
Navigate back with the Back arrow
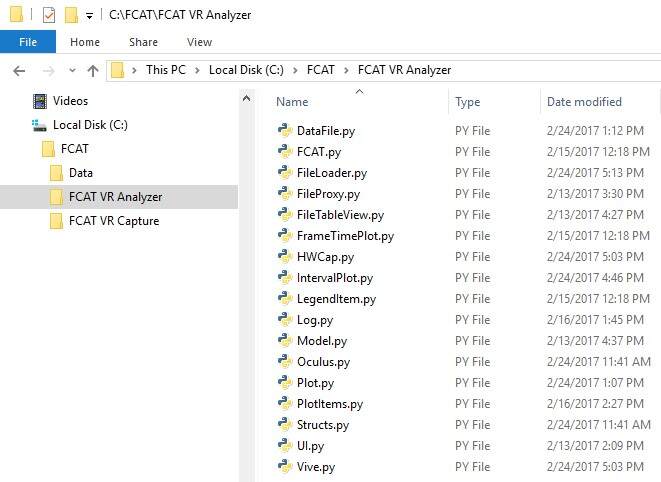[19, 71]
